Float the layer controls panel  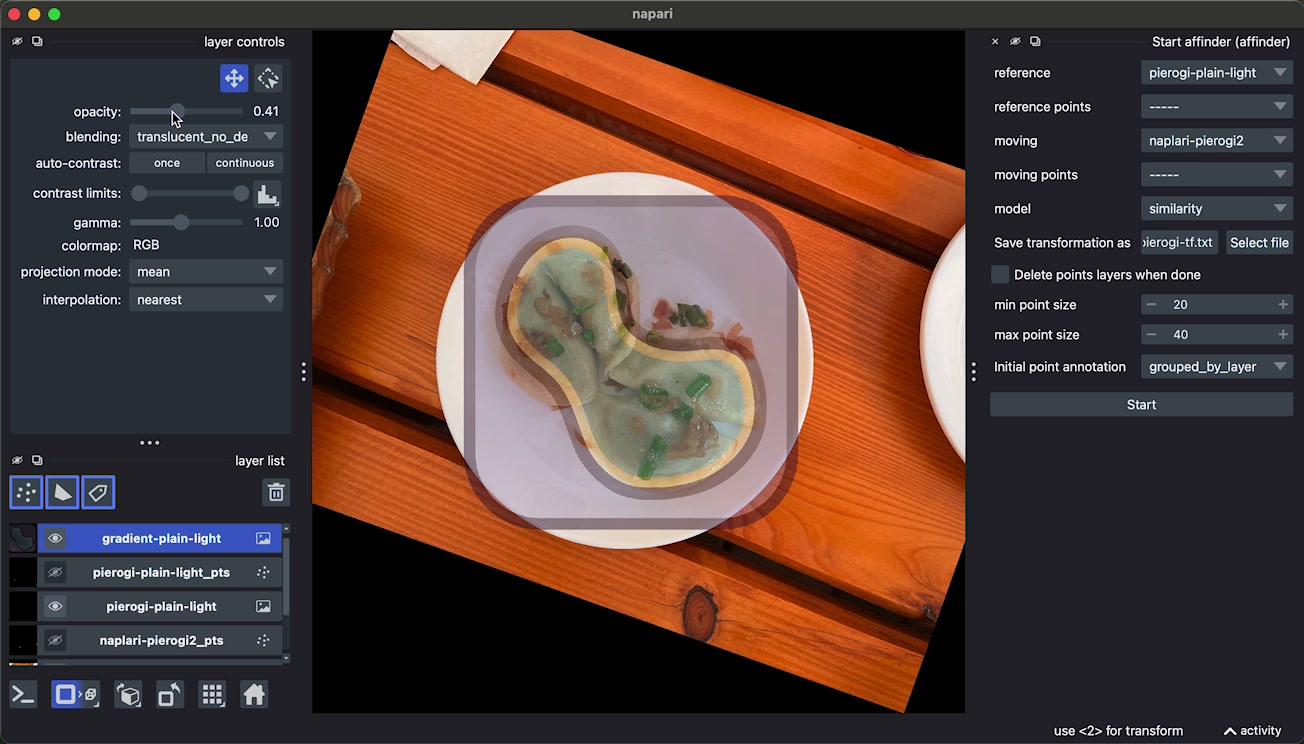[37, 42]
